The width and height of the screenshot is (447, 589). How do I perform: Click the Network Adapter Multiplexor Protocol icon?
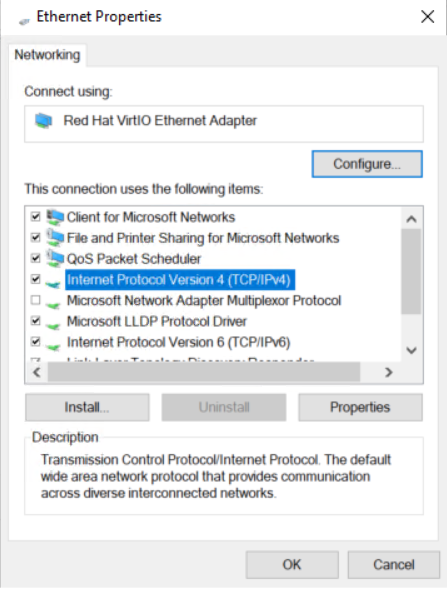53,304
